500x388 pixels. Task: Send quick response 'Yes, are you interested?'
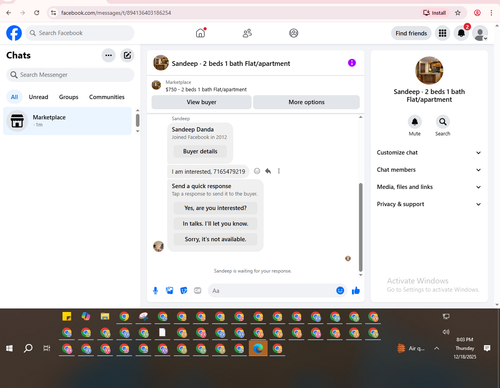[x=215, y=208]
